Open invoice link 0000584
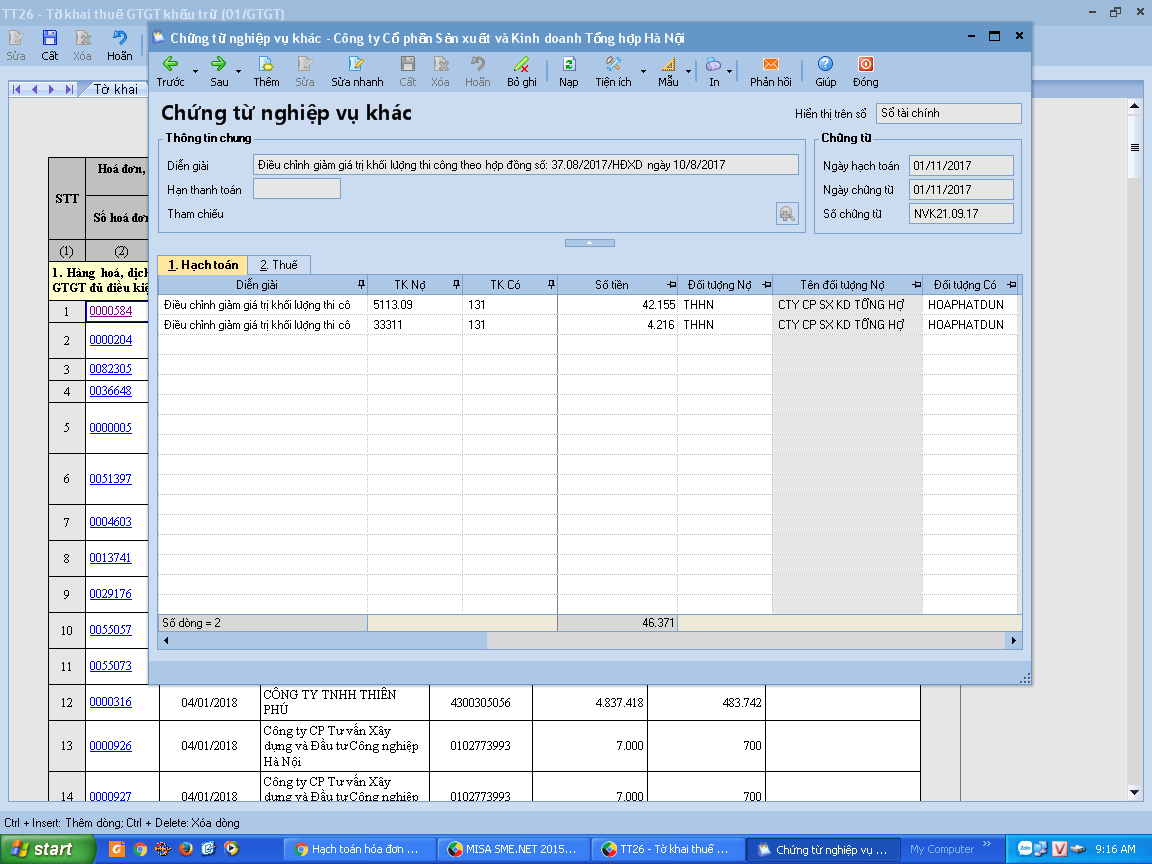 [110, 311]
